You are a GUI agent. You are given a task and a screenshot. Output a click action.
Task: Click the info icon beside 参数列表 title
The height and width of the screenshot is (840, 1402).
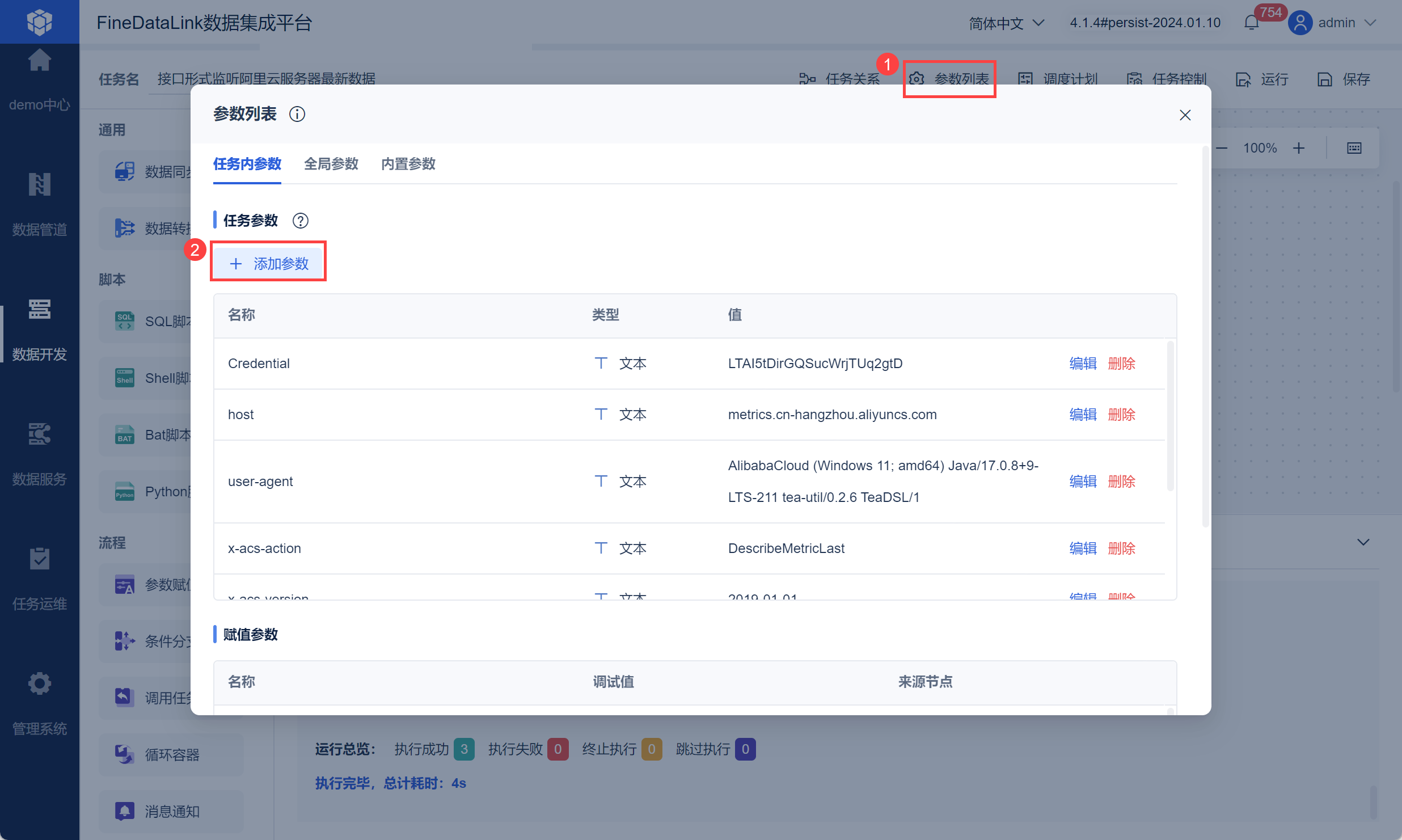297,114
